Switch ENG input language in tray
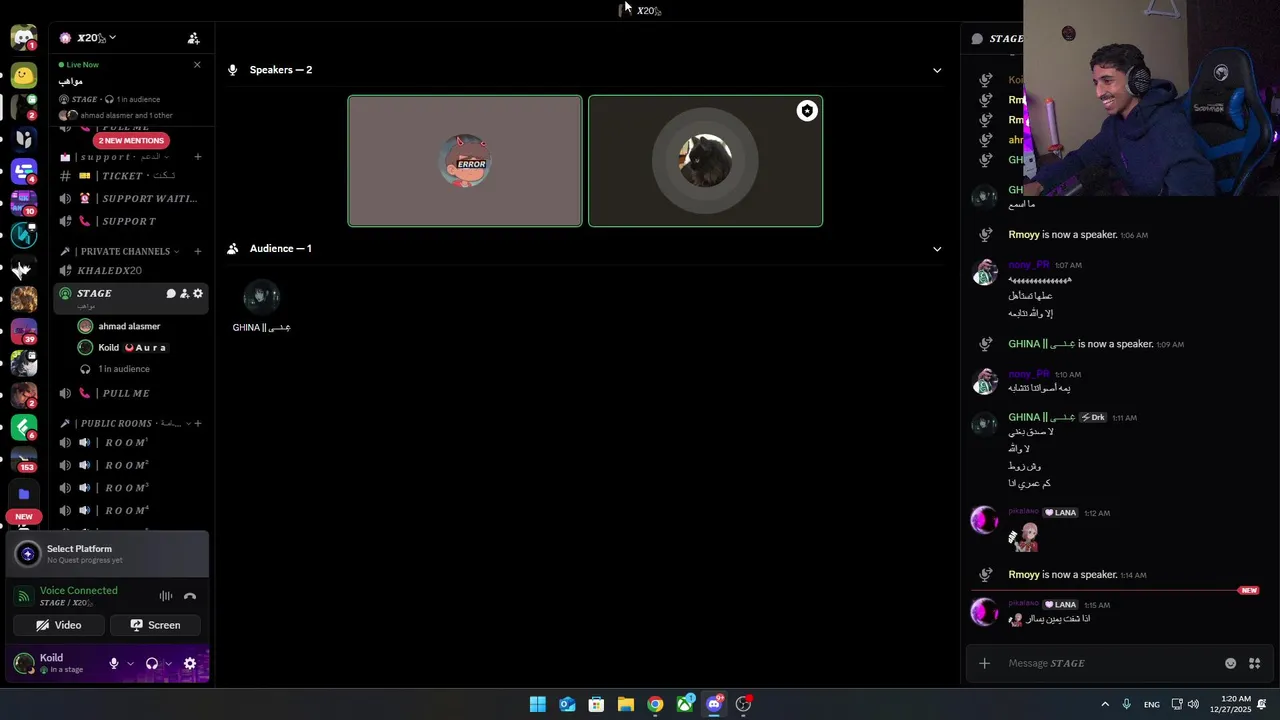The image size is (1280, 720). tap(1152, 704)
